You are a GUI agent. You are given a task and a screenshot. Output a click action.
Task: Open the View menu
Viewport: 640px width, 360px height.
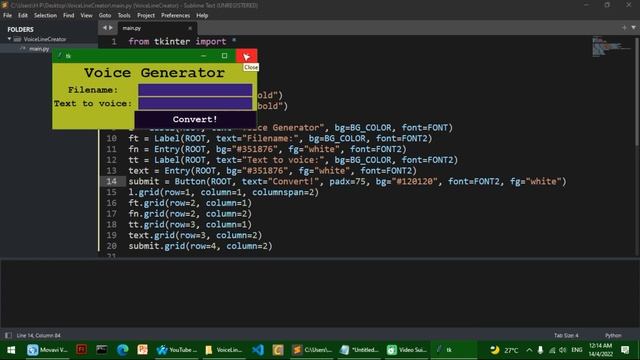tap(86, 16)
